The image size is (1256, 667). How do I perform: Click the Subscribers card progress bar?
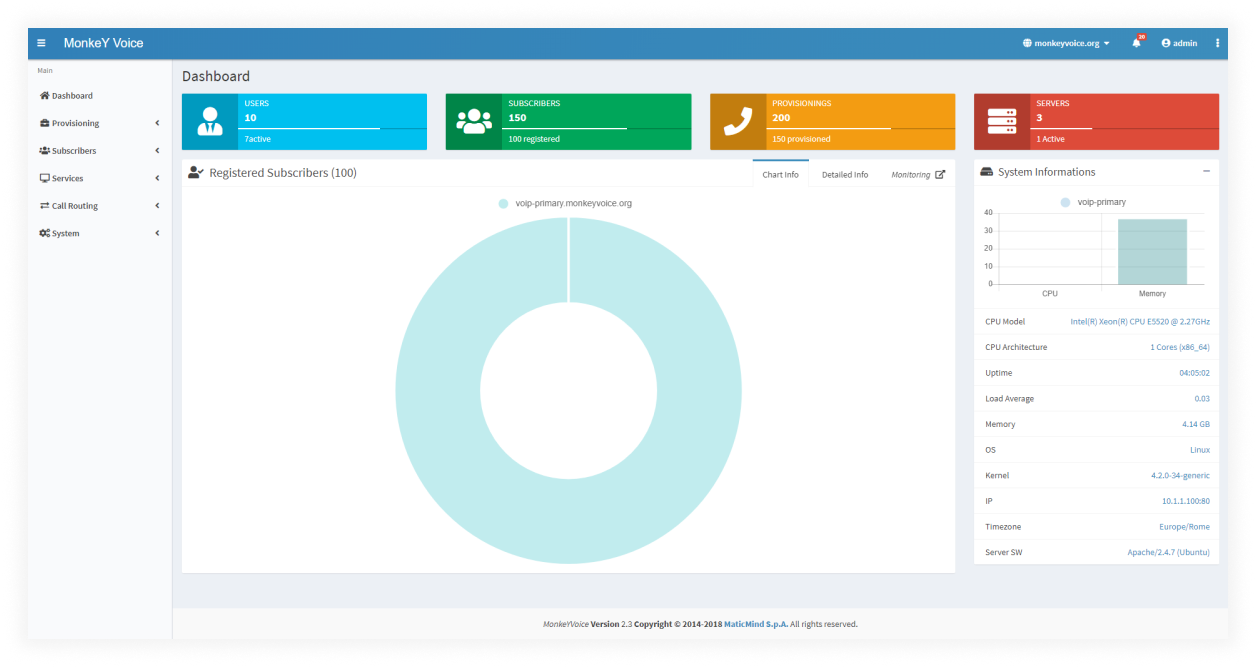(596, 128)
